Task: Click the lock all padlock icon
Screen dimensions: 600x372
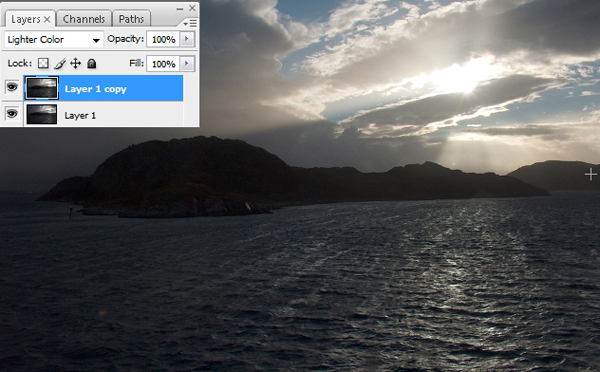Action: (x=91, y=63)
